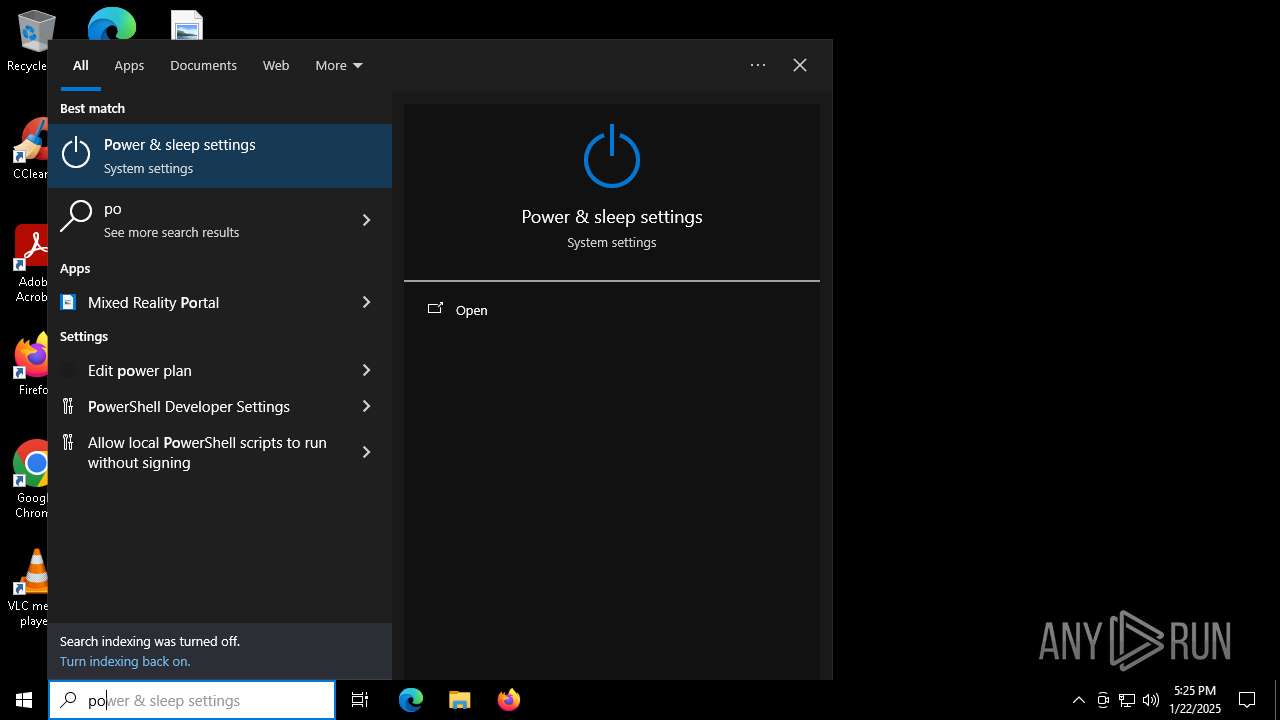Screen dimensions: 1280x720
Task: Launch Microsoft Edge from taskbar
Action: click(x=411, y=700)
